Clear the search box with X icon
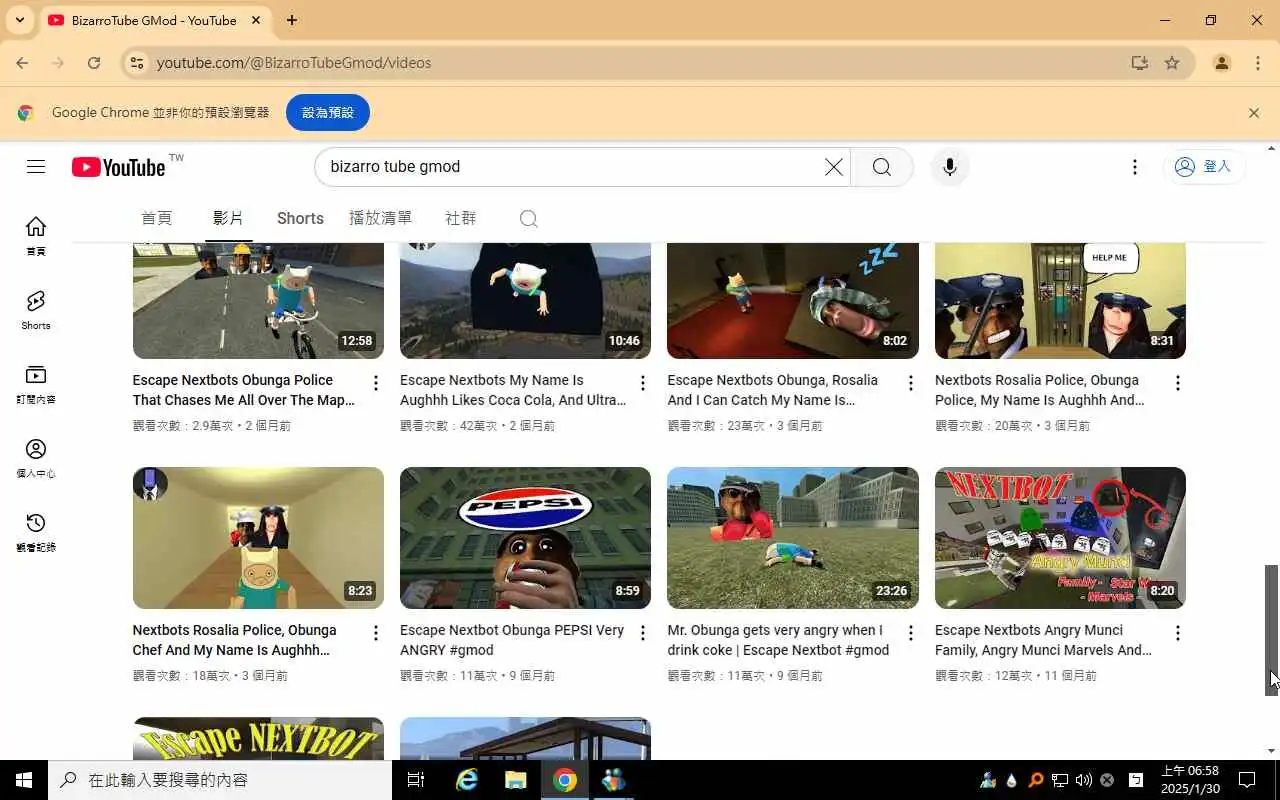 [833, 167]
